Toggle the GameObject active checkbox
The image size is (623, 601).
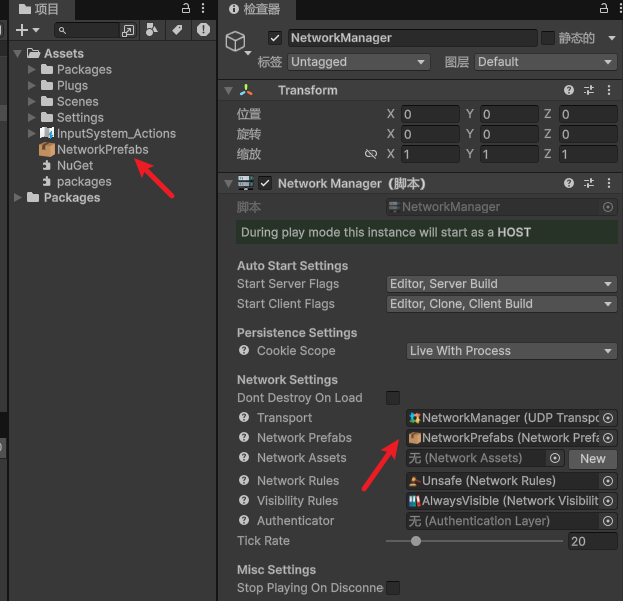tap(275, 38)
